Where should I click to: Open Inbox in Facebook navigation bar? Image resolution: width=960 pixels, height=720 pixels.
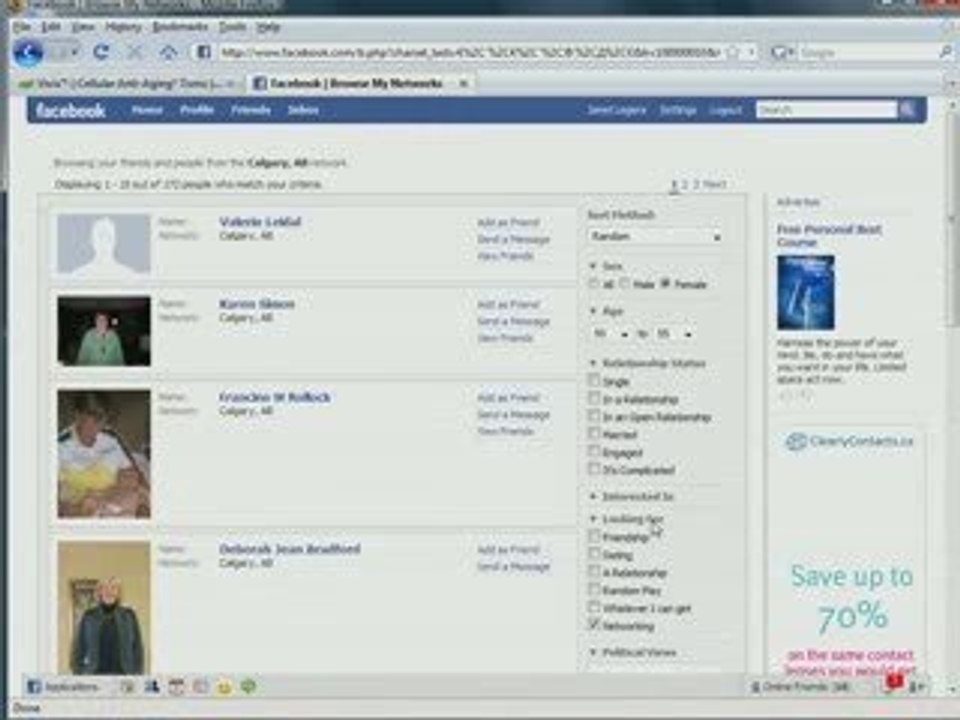(x=303, y=110)
